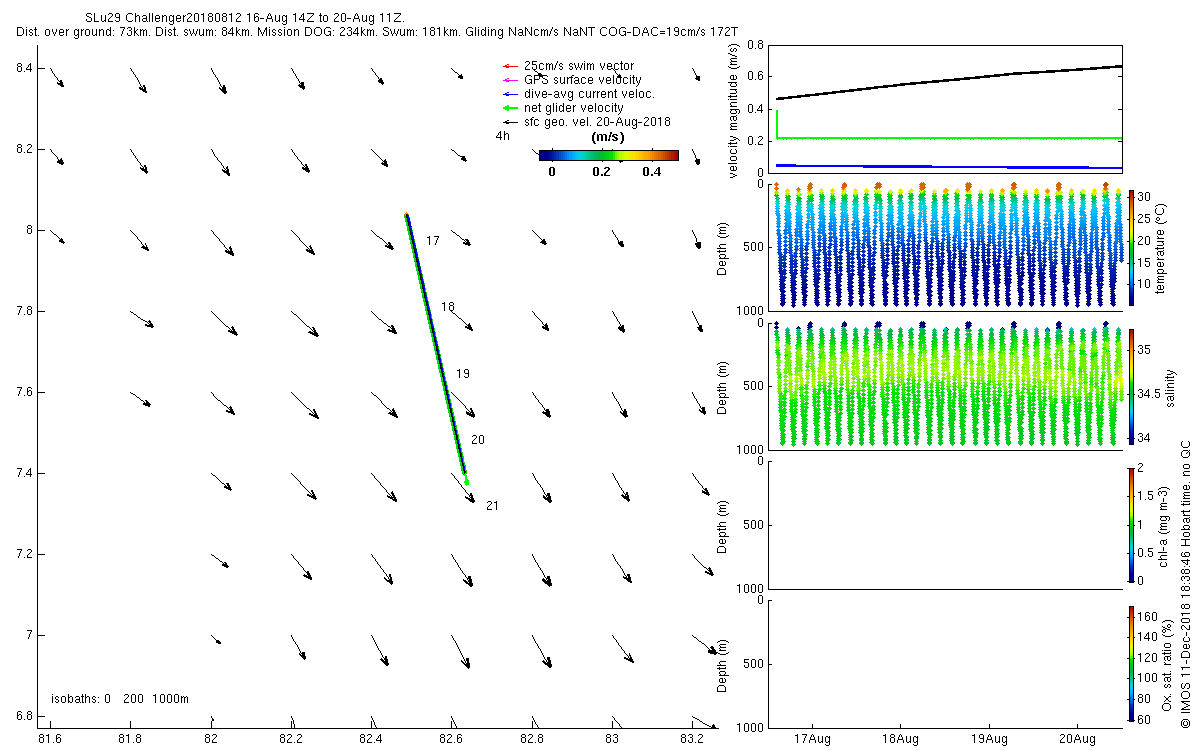
Task: Click the chl-a (mg m-3) colorbar
Action: tap(1132, 524)
